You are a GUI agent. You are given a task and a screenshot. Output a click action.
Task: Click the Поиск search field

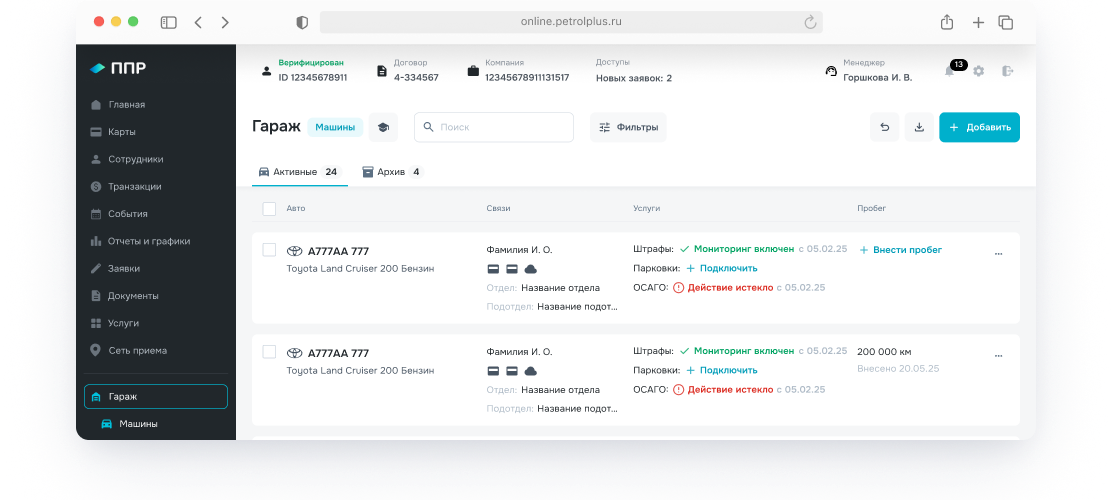pos(494,127)
